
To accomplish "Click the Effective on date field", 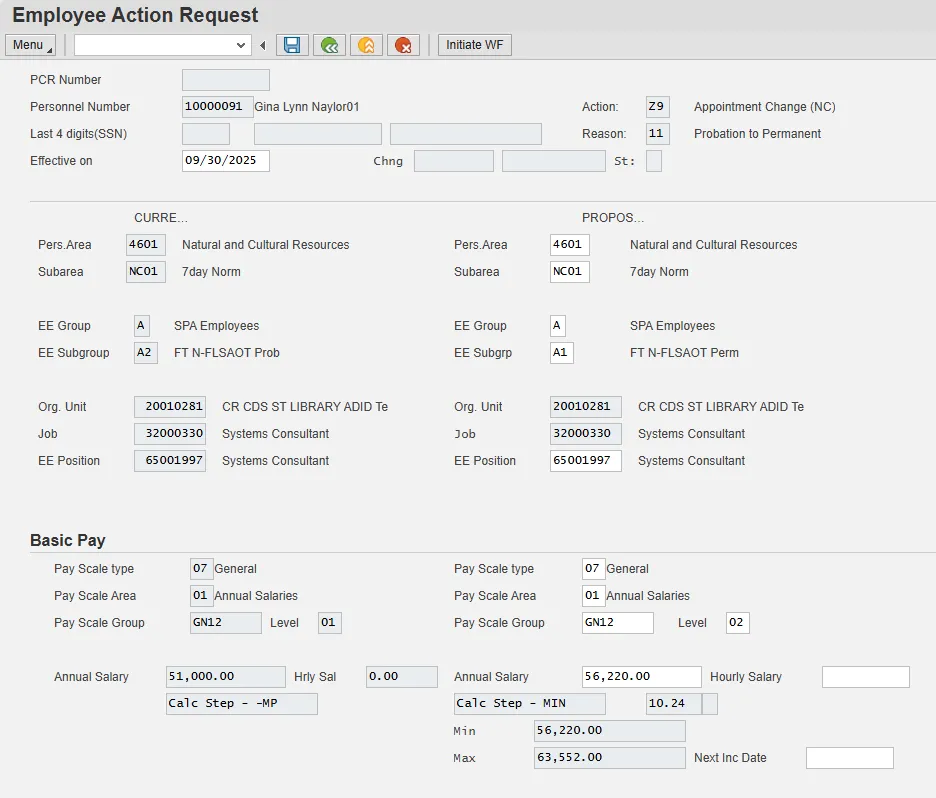I will click(225, 161).
